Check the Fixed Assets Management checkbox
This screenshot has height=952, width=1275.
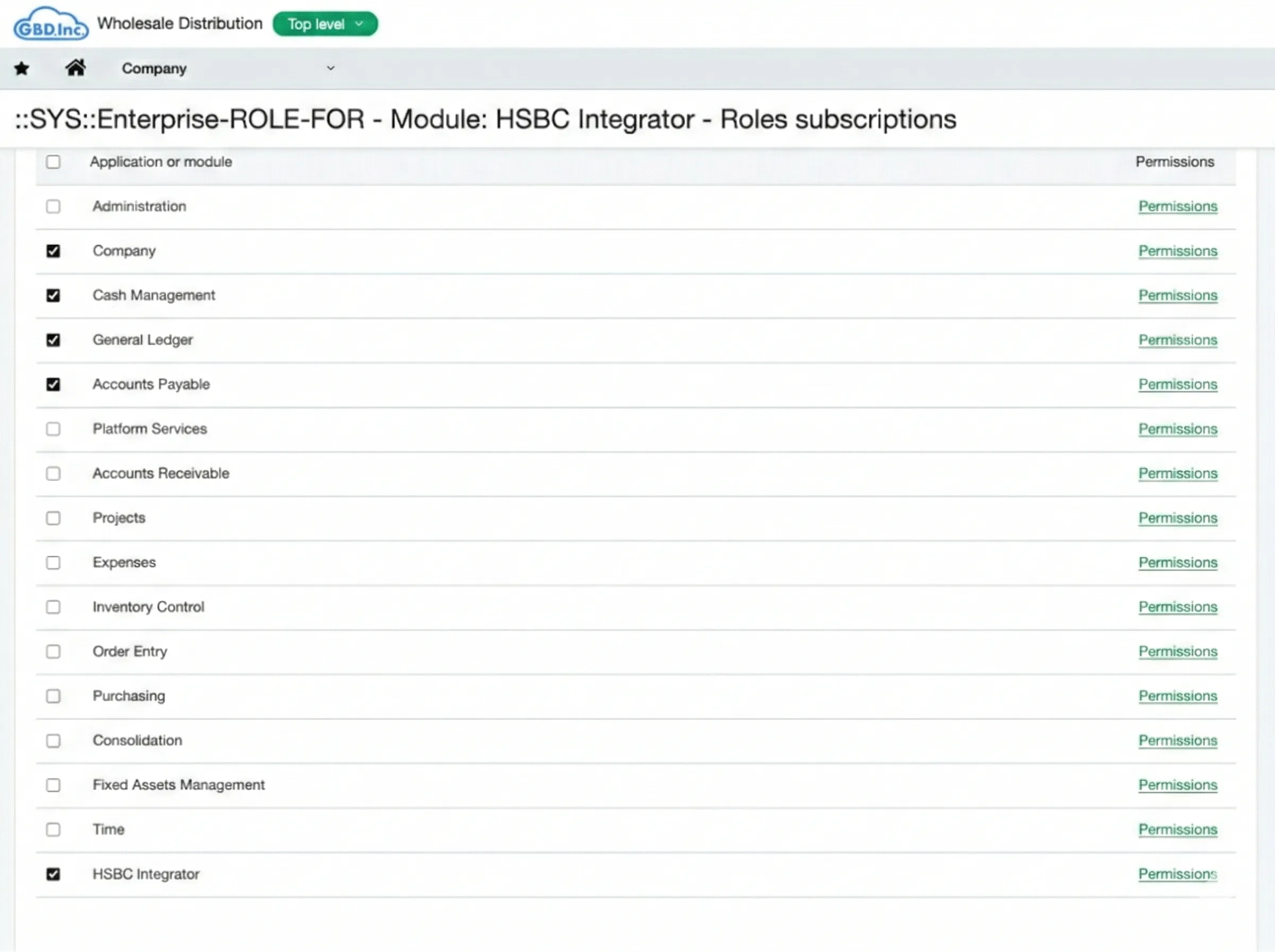(53, 785)
